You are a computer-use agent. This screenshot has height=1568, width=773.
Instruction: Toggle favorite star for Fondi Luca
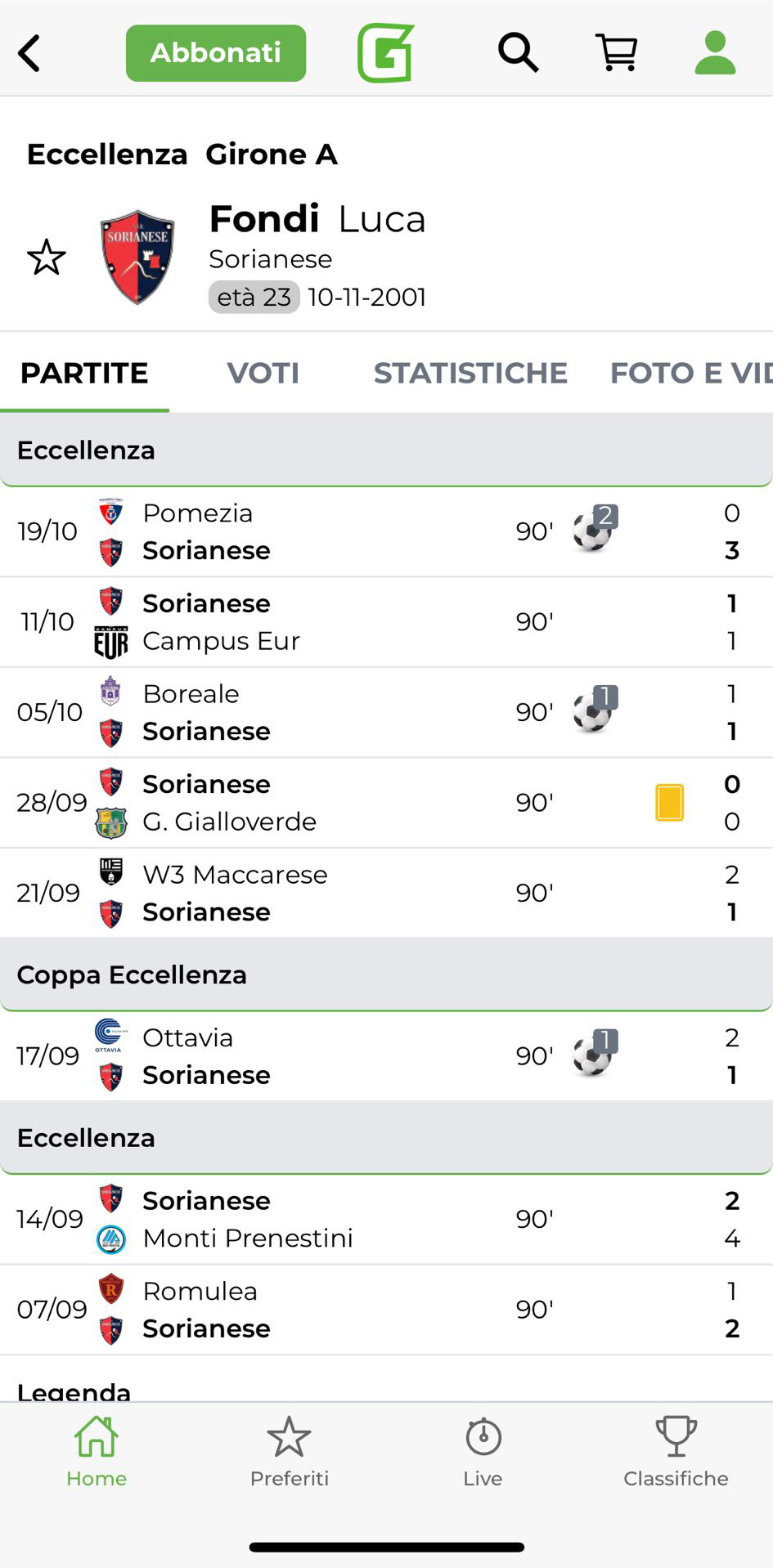[x=47, y=258]
